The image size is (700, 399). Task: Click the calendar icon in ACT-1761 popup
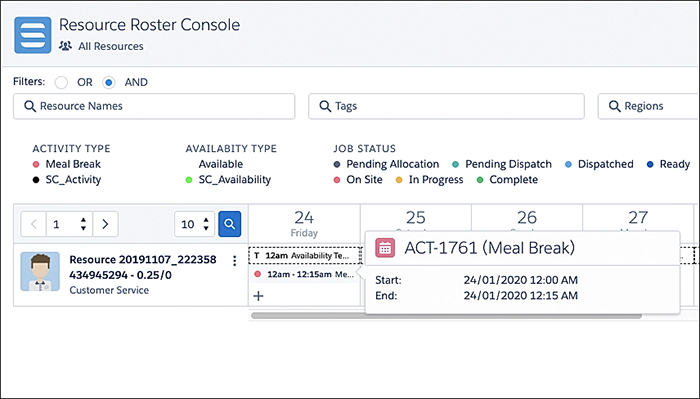(385, 248)
